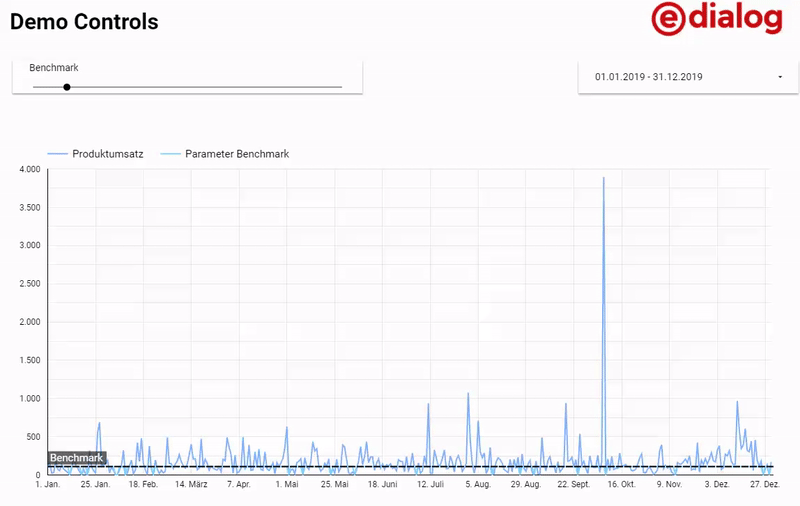This screenshot has width=800, height=506.
Task: Click the Produktumsatz legend line marker
Action: tap(58, 154)
